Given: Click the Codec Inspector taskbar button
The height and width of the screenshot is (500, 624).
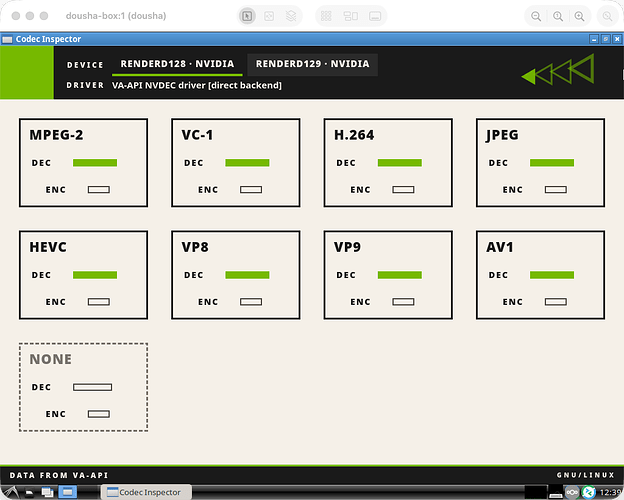Looking at the screenshot, I should pyautogui.click(x=146, y=492).
